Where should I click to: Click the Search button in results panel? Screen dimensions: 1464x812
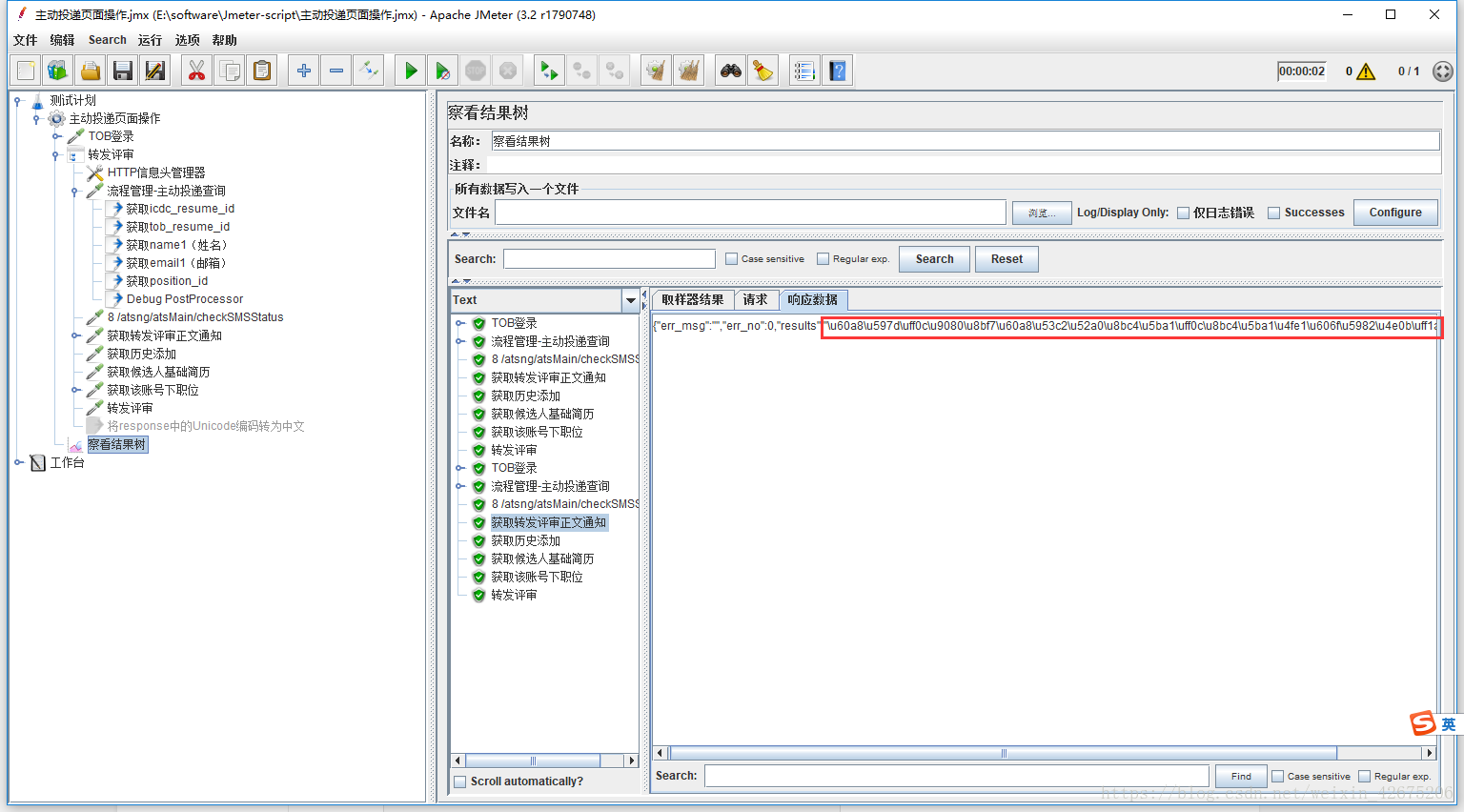coord(934,259)
